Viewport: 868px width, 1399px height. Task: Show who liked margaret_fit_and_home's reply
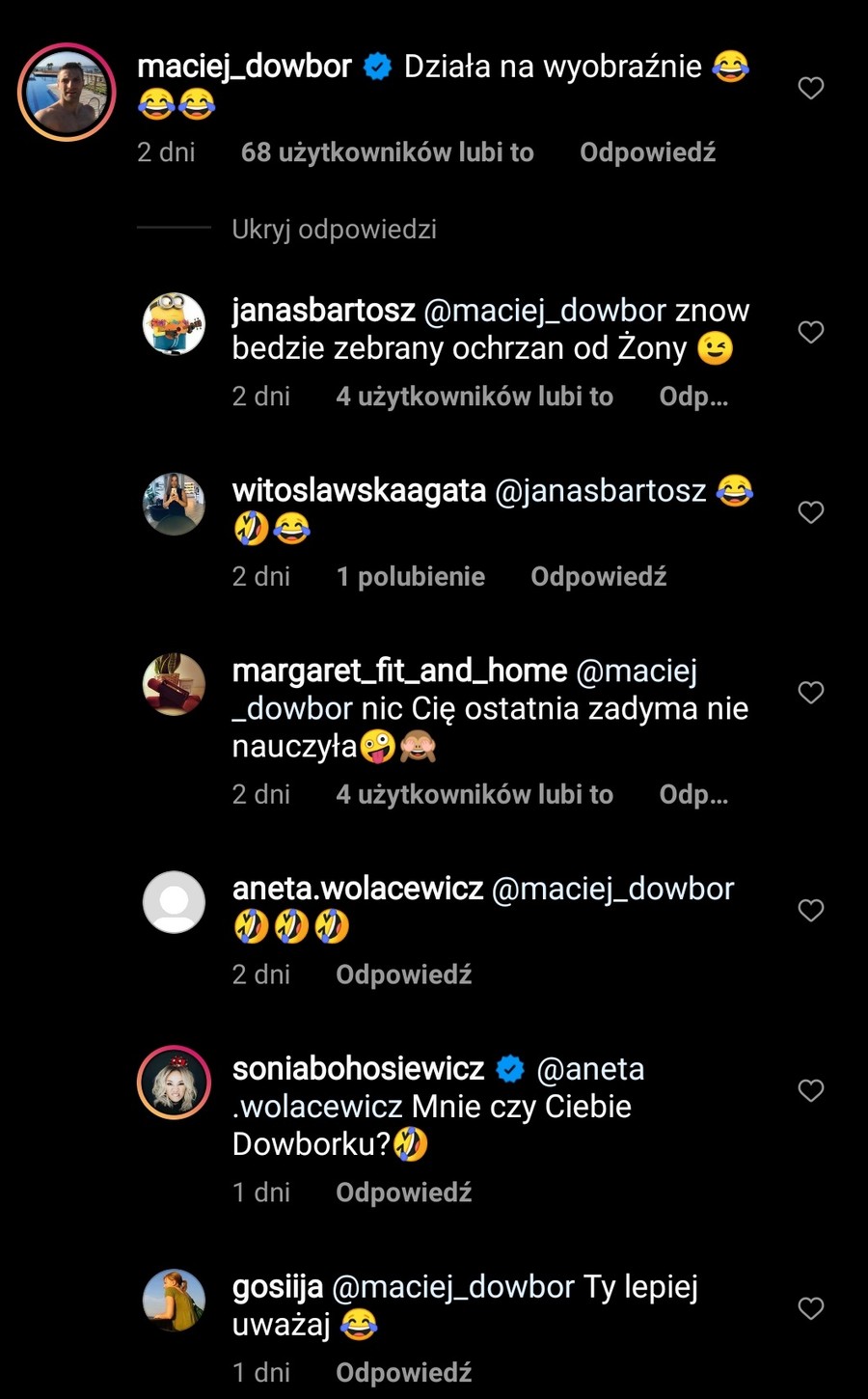(x=474, y=795)
